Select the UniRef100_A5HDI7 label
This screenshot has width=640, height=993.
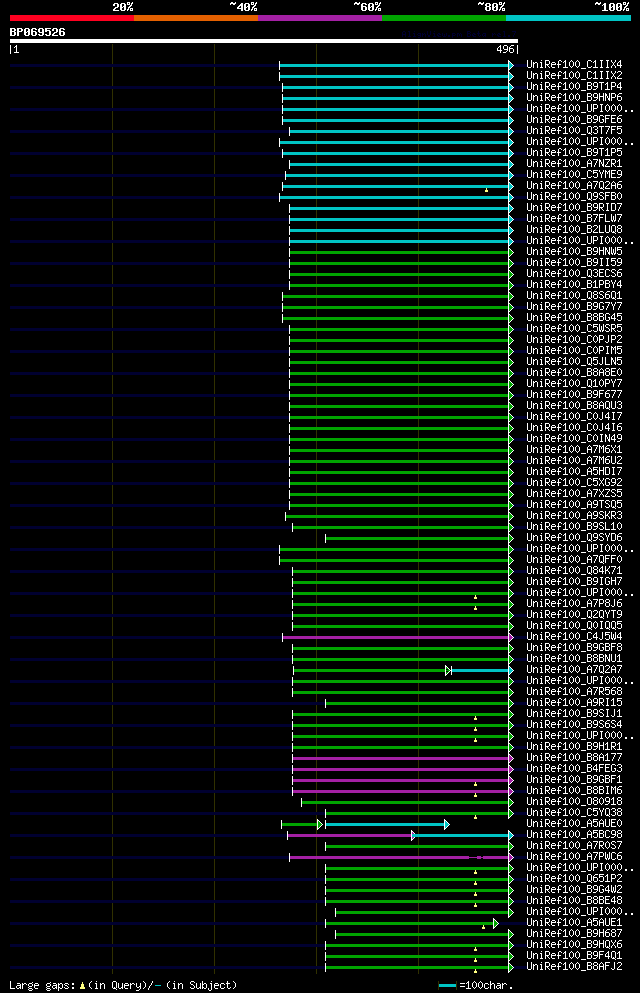pos(574,472)
